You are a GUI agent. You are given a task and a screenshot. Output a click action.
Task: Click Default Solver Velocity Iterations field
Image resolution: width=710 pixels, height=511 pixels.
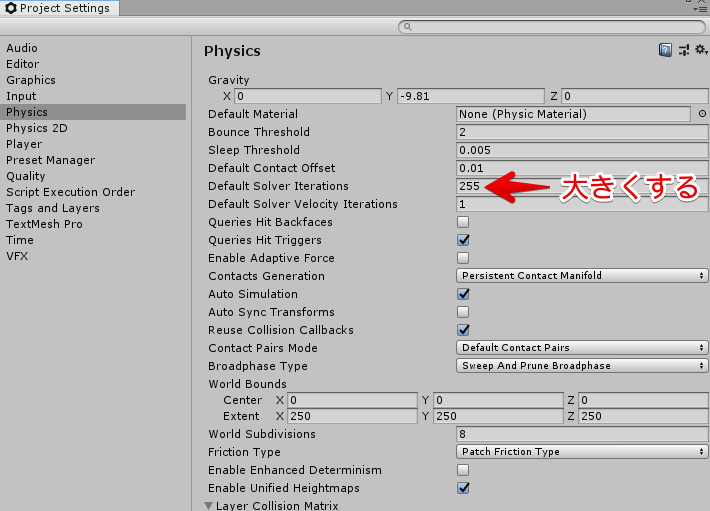(x=582, y=204)
